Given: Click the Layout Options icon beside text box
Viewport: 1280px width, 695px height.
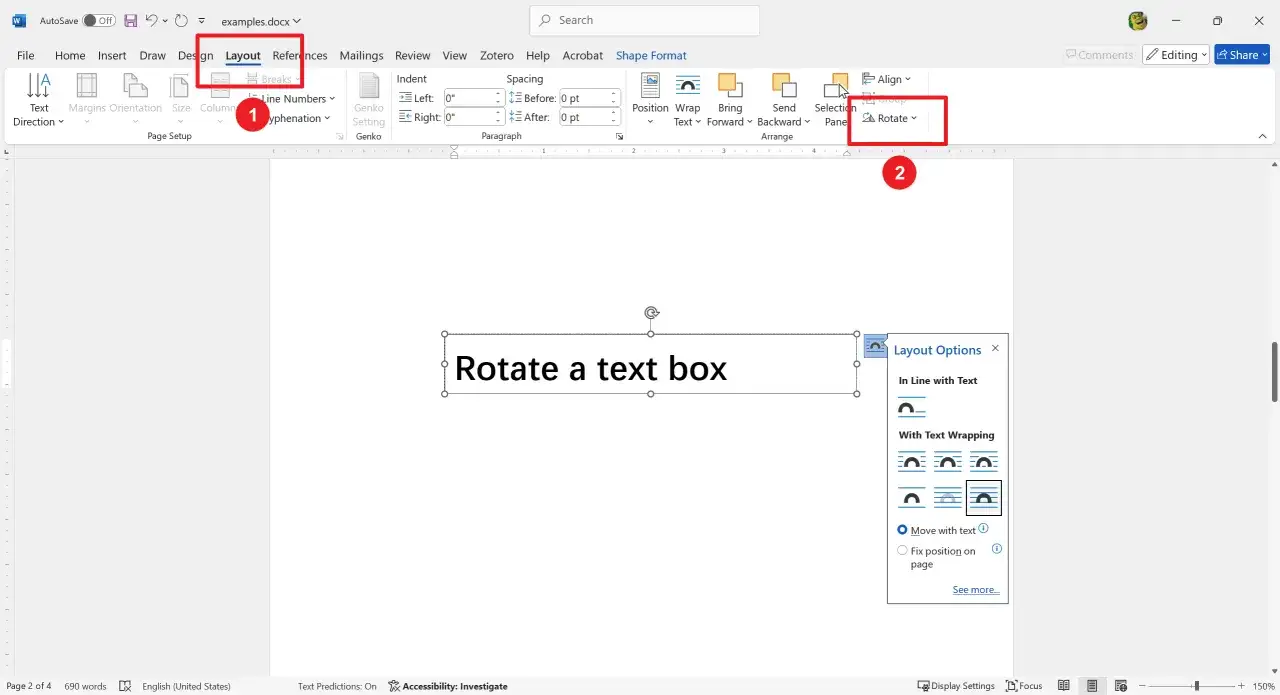Looking at the screenshot, I should pyautogui.click(x=875, y=346).
